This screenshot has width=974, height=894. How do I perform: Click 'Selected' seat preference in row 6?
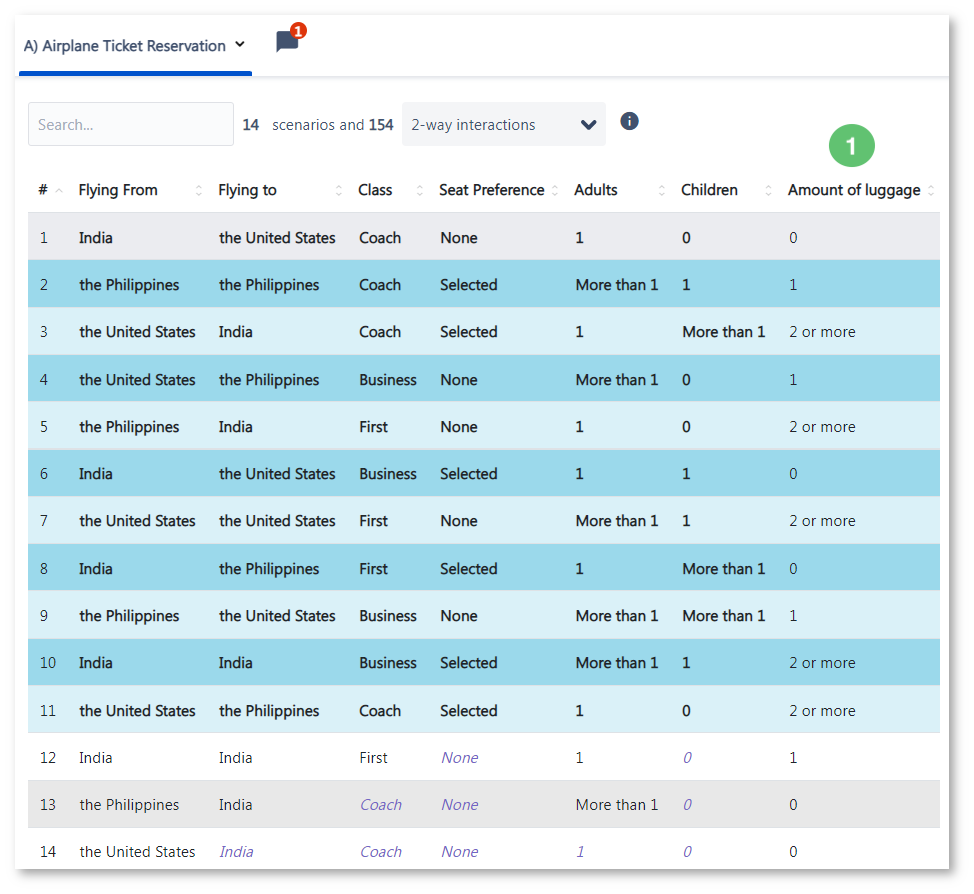coord(469,474)
